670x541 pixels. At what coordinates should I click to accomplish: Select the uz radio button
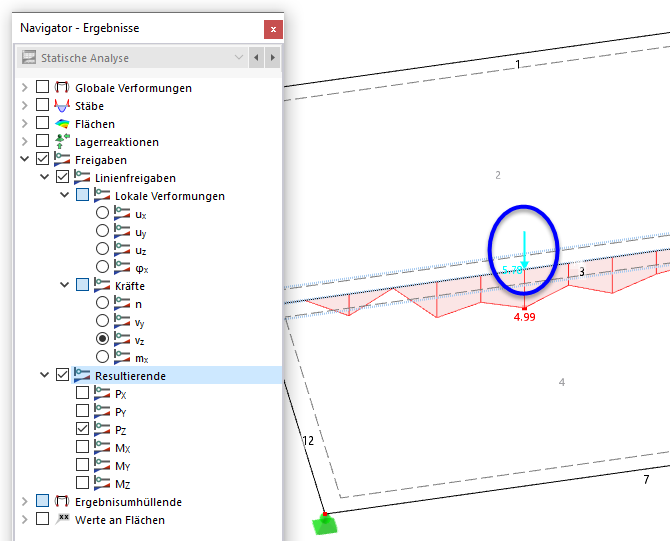(102, 249)
